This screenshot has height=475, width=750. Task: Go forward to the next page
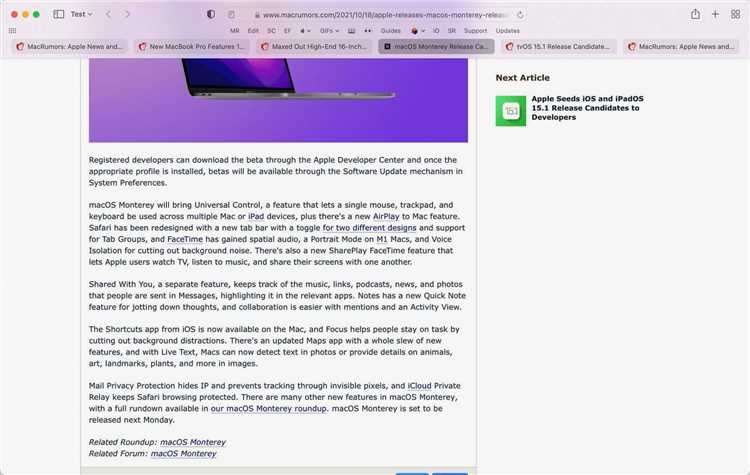coord(127,14)
